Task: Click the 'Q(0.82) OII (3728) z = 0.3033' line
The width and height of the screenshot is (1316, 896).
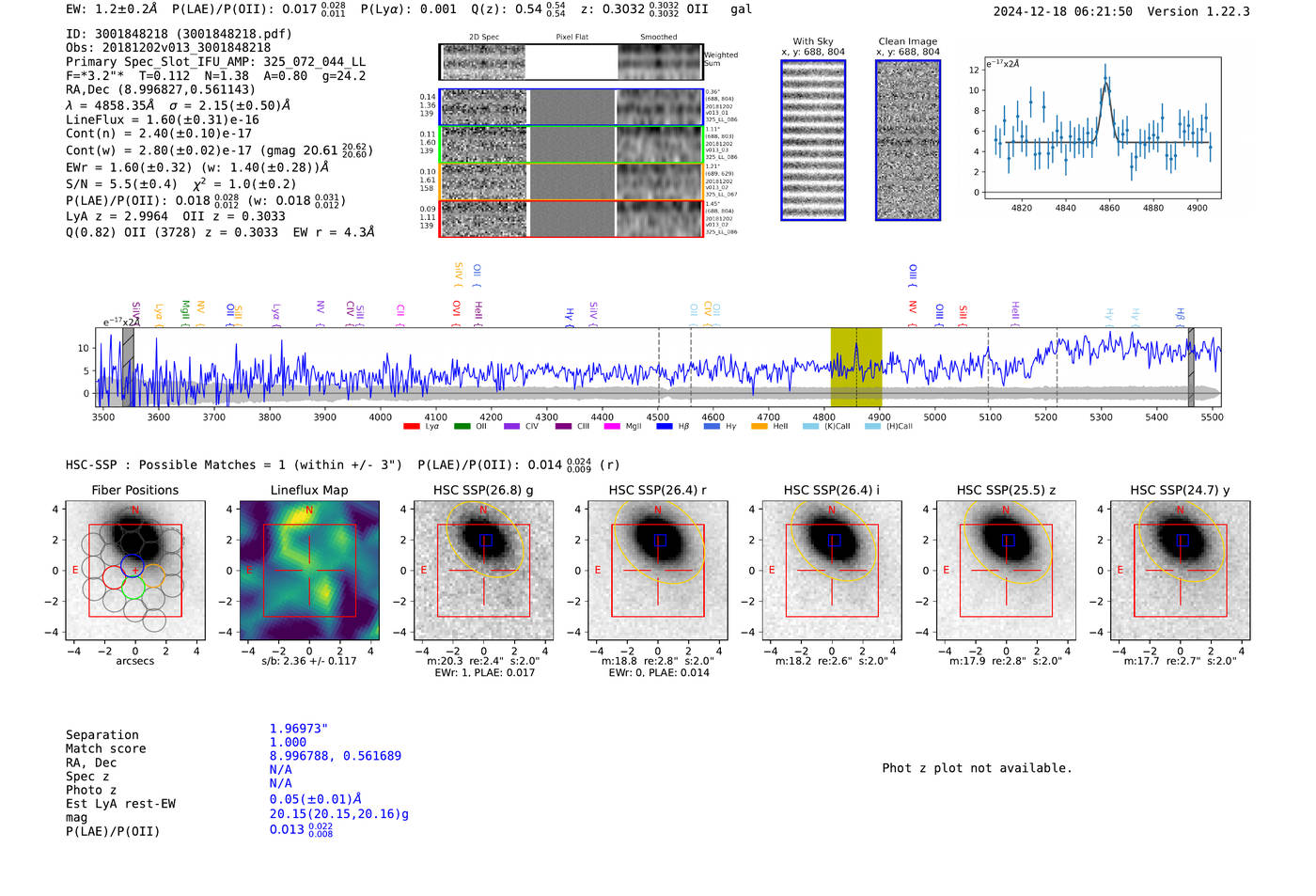Action: (x=172, y=232)
